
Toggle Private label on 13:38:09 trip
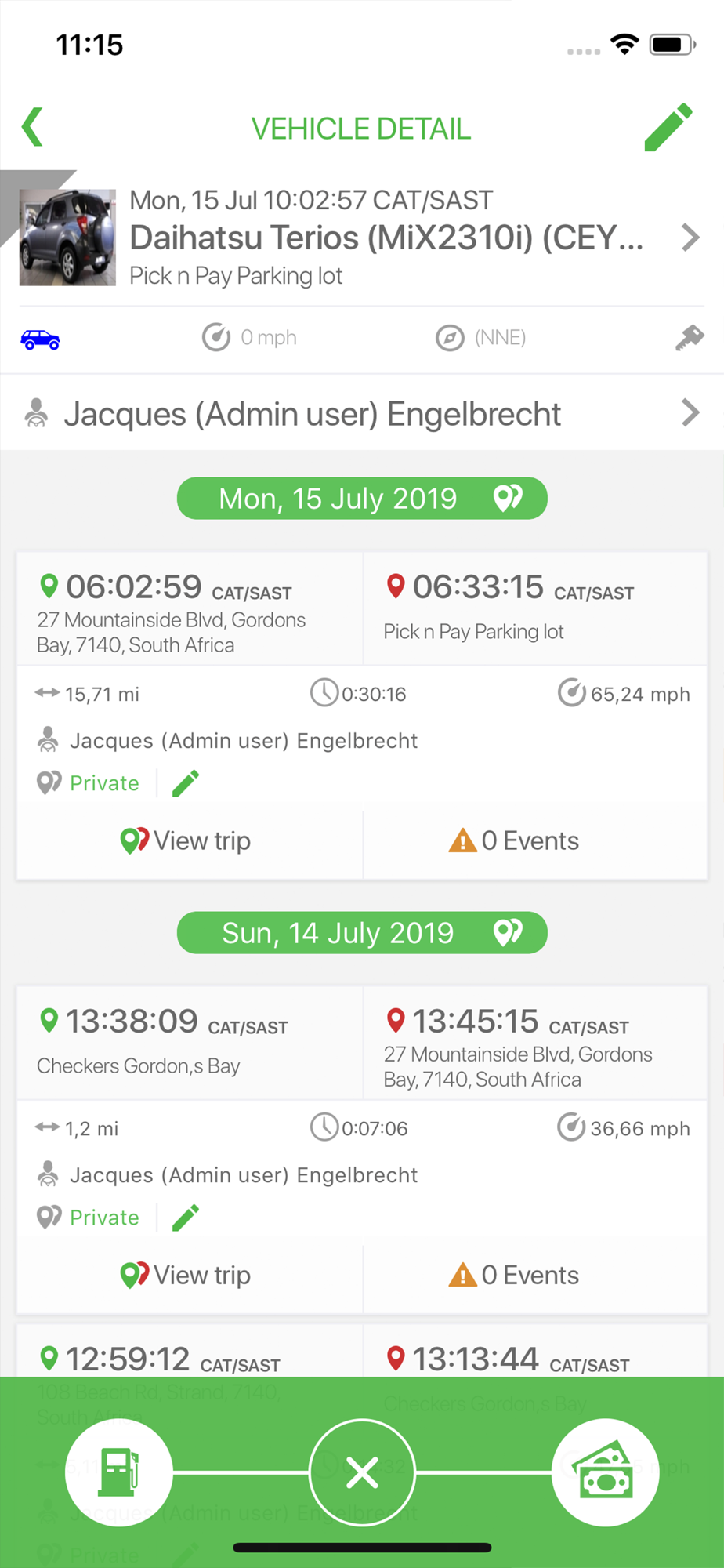tap(104, 1218)
